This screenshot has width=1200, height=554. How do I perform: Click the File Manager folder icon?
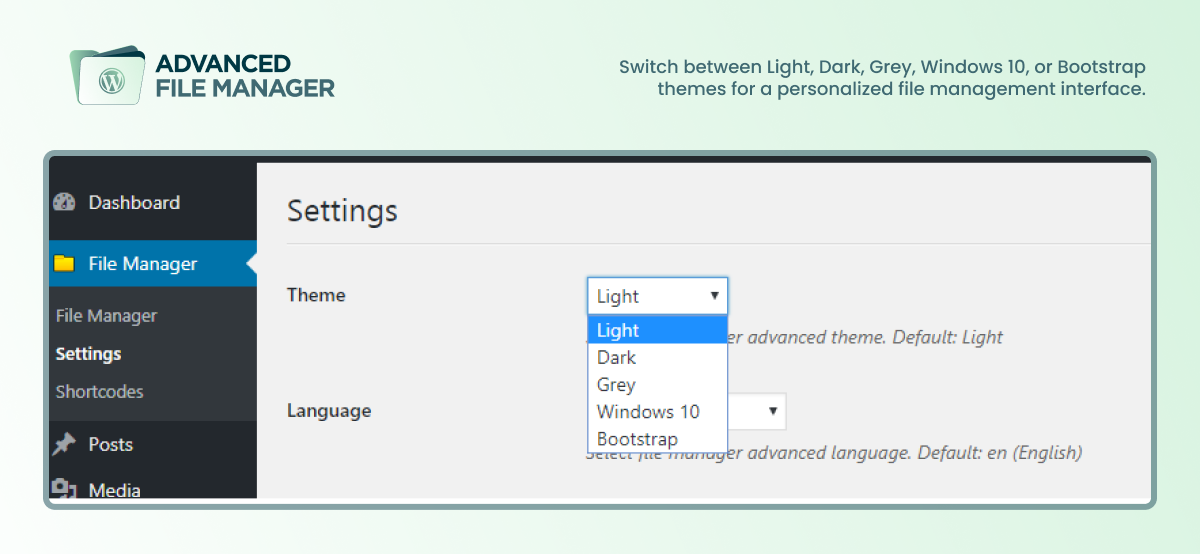pos(65,264)
